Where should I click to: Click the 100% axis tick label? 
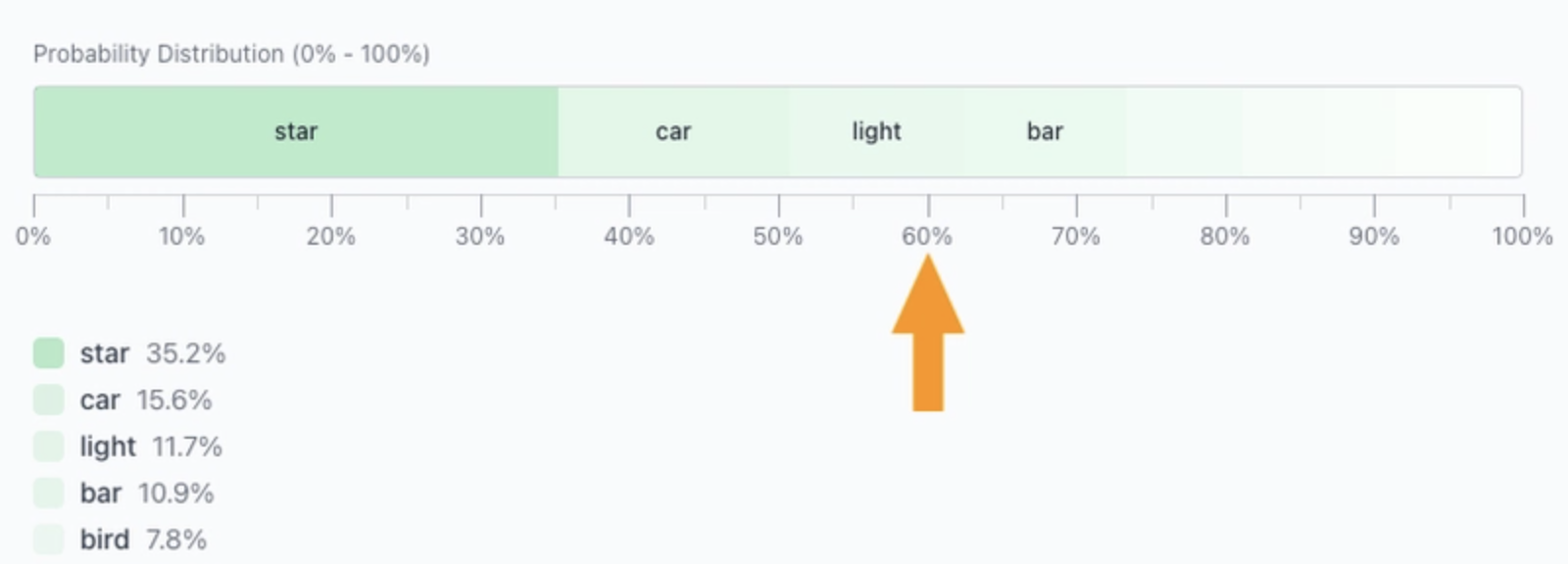click(1521, 237)
